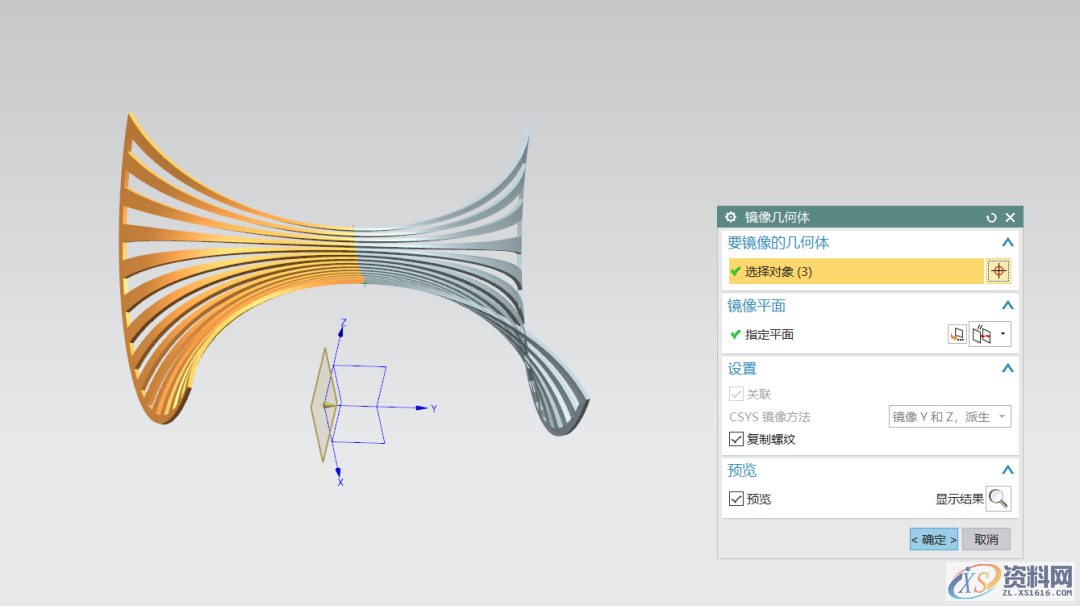Toggle the 关联 checkbox
The height and width of the screenshot is (606, 1080).
pyautogui.click(x=736, y=395)
